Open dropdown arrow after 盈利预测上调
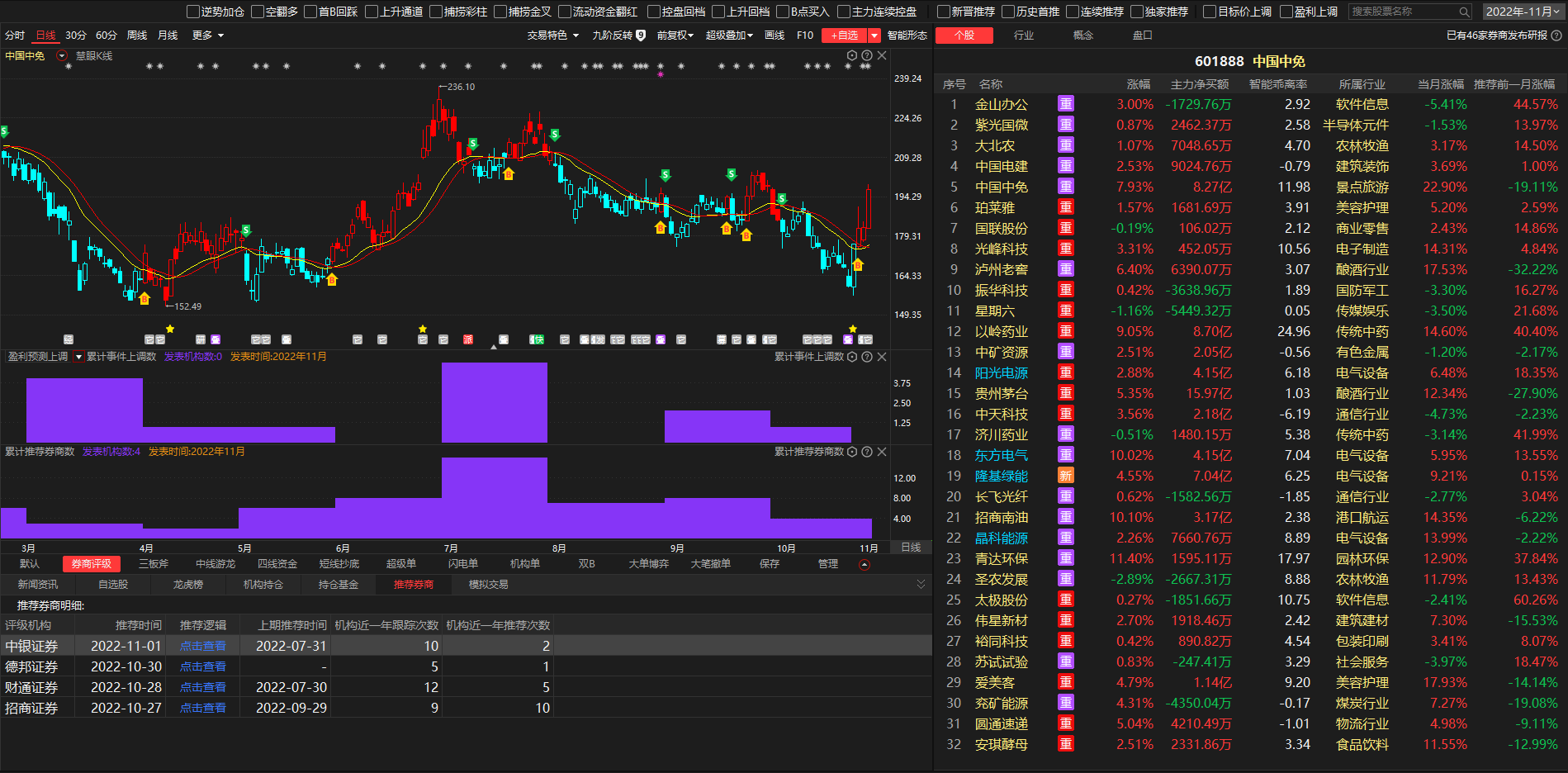This screenshot has width=1568, height=773. (x=78, y=357)
